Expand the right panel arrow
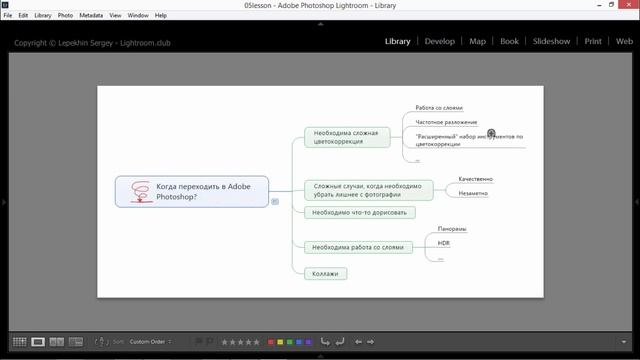 point(636,202)
